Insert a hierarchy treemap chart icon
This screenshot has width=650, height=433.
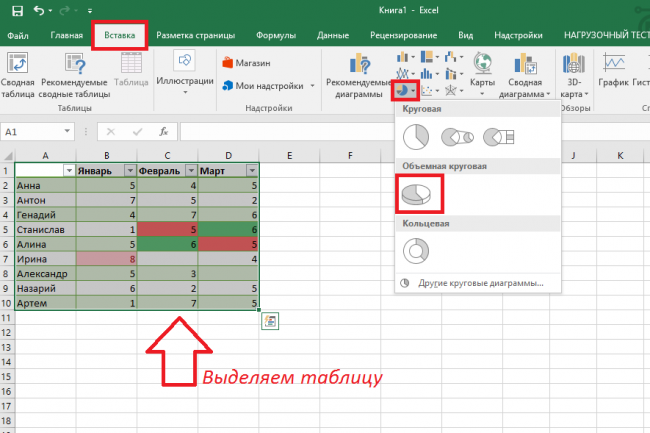point(427,57)
